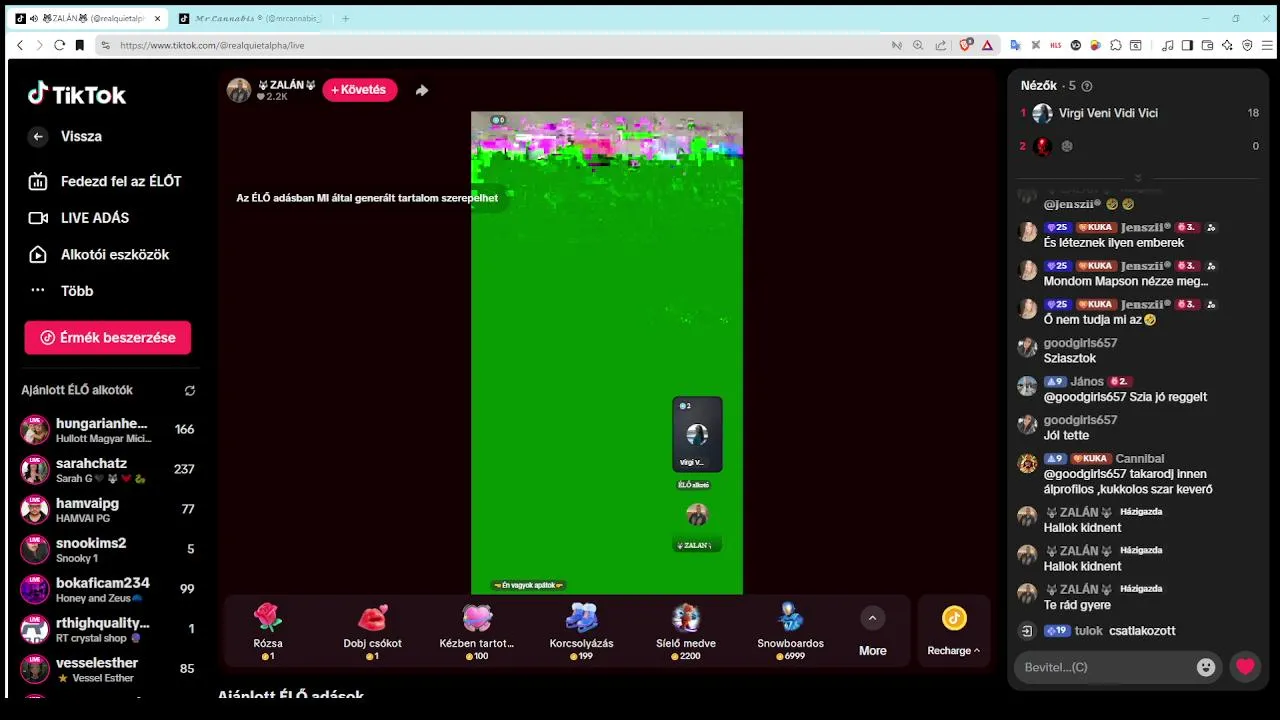
Task: Click János username in chat
Action: pos(1087,382)
